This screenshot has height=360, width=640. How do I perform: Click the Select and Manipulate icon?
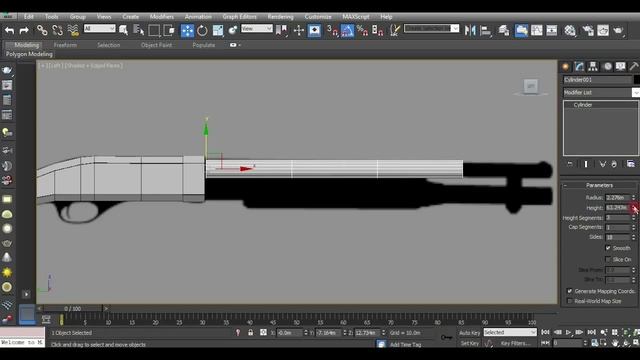click(233, 30)
